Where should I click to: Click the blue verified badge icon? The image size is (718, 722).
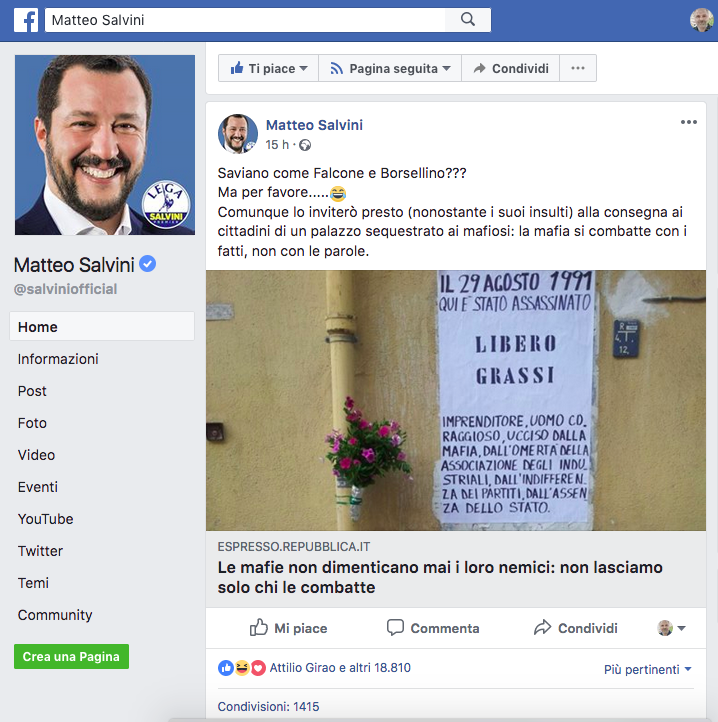coord(147,264)
